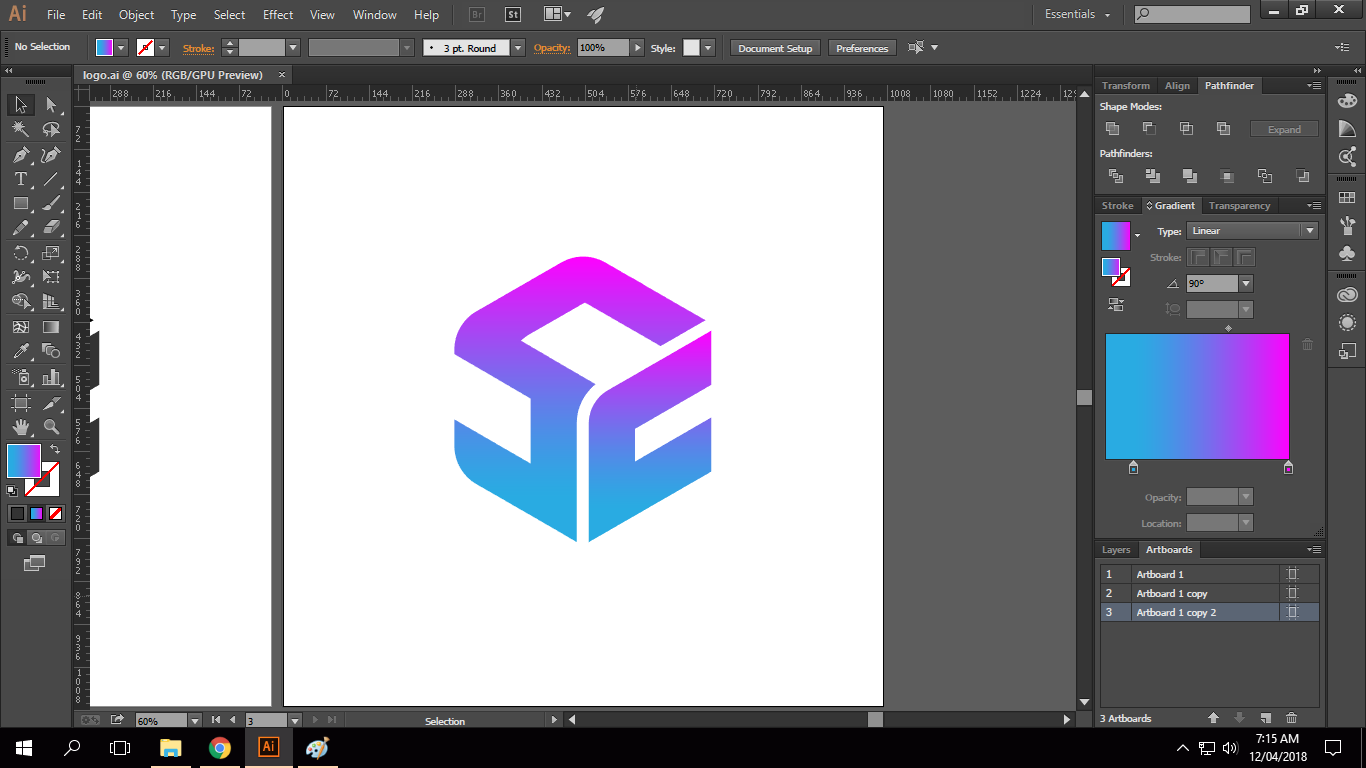Screen dimensions: 1366x768
Task: Open the 3 pt. Round brush dropdown
Action: pos(517,48)
